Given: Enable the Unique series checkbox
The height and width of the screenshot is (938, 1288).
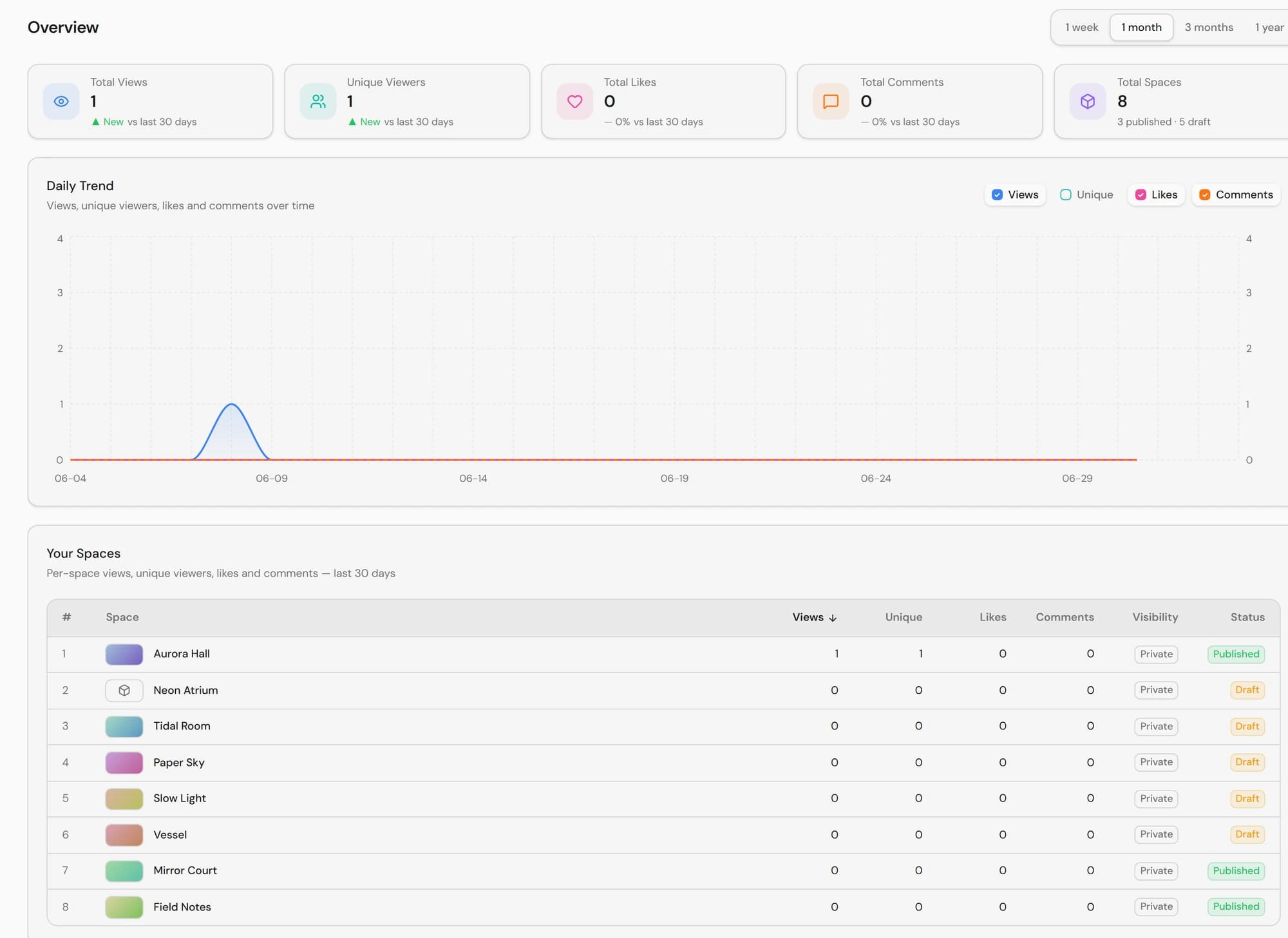Looking at the screenshot, I should click(x=1066, y=195).
